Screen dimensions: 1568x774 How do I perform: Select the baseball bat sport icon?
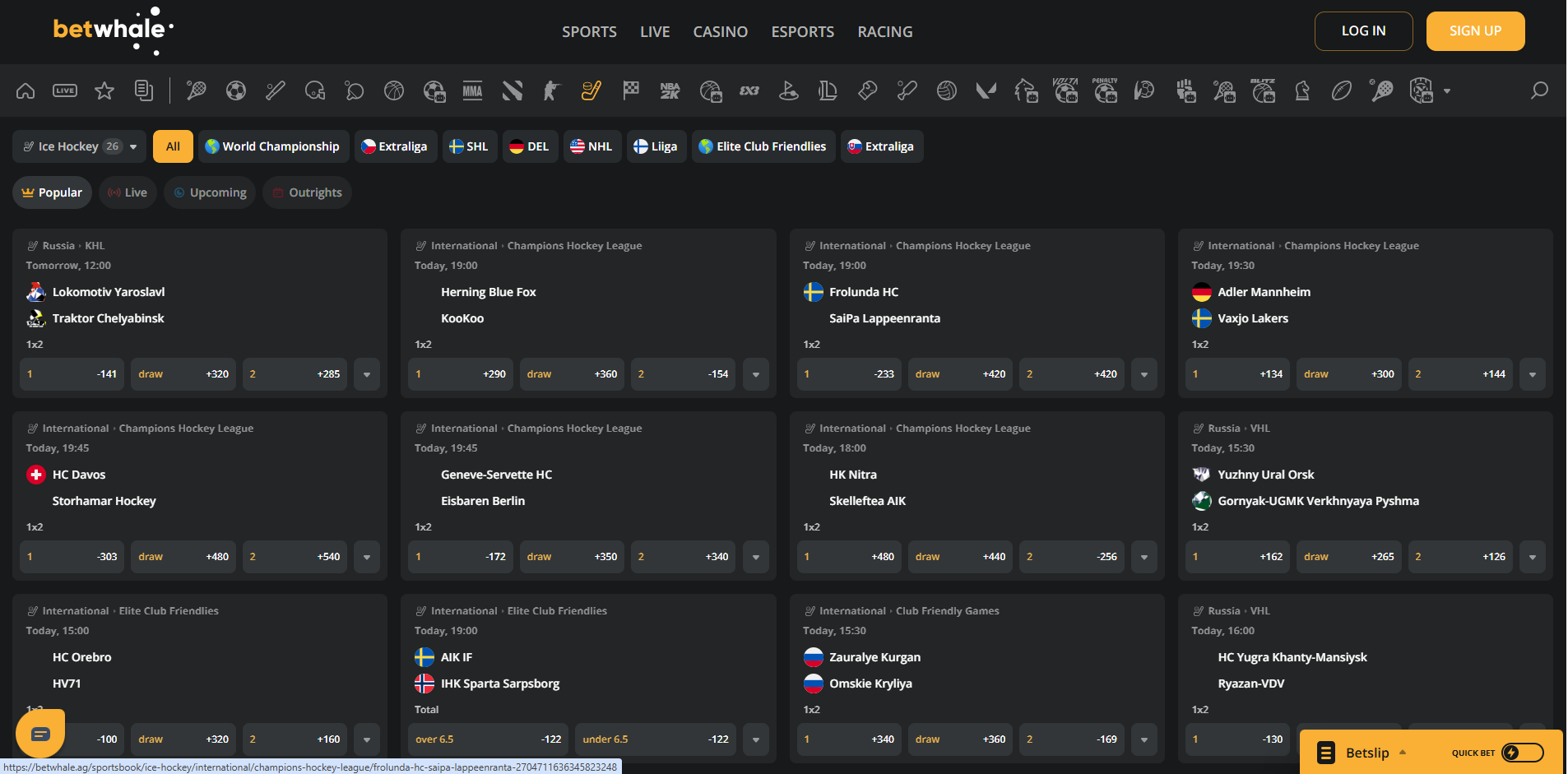point(276,90)
